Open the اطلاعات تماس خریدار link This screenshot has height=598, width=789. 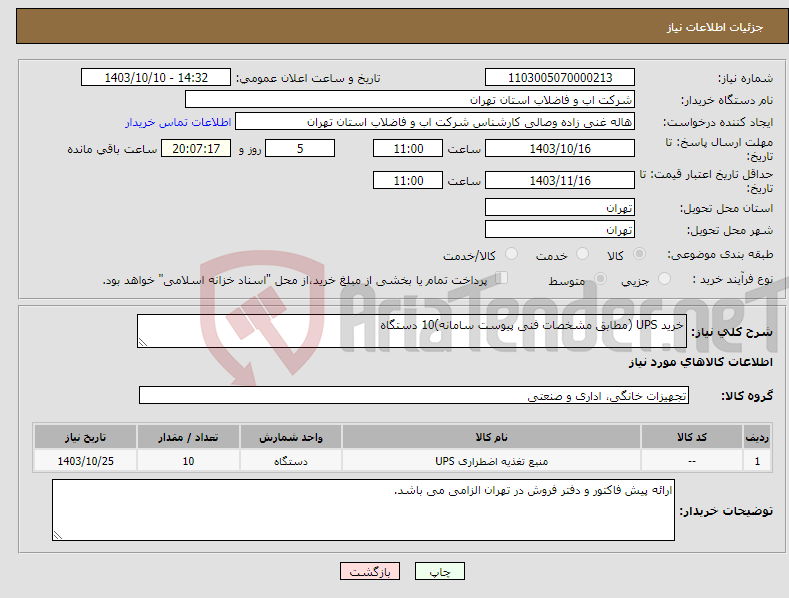coord(178,122)
